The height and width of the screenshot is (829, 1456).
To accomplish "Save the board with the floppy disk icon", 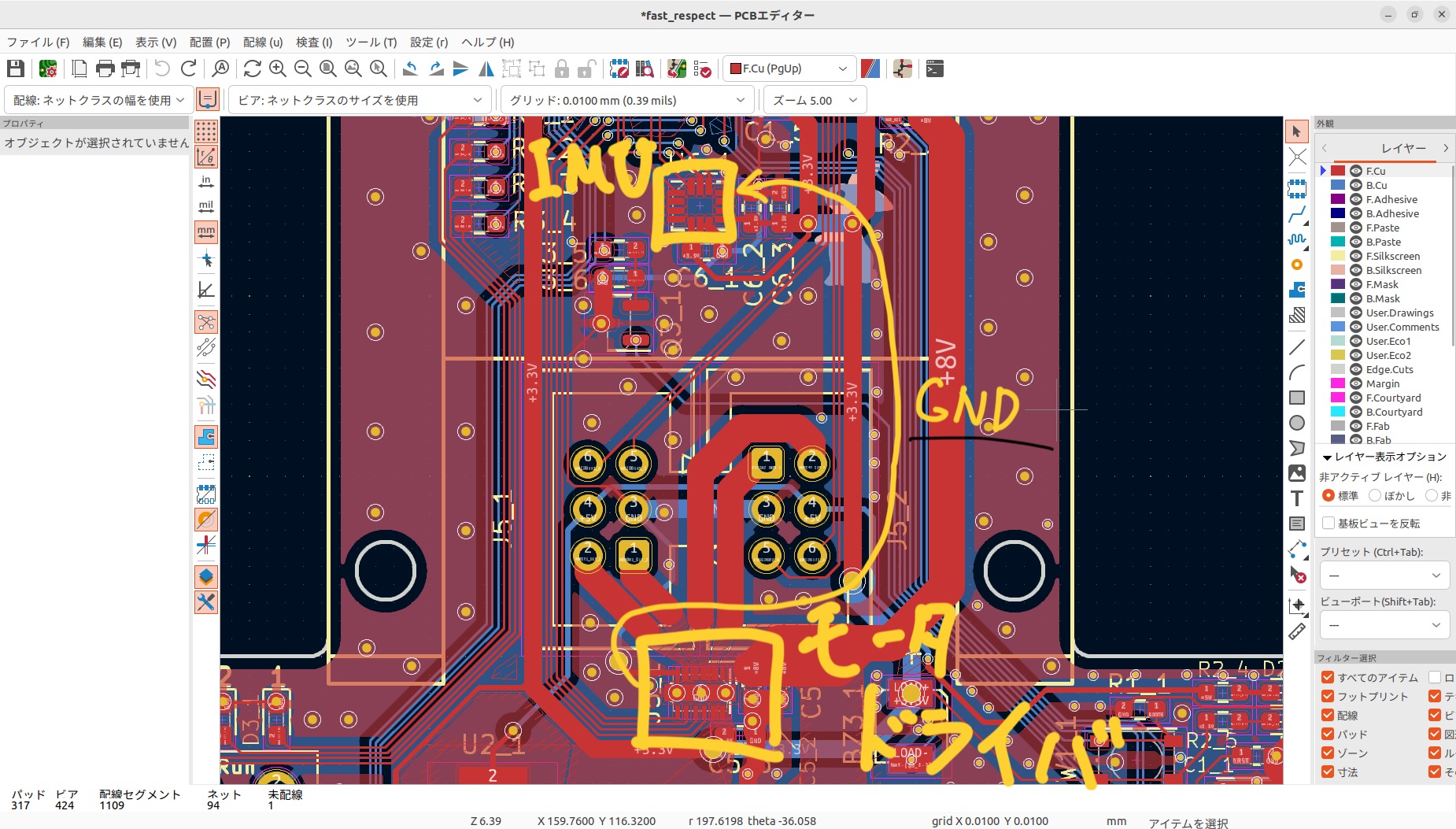I will point(16,69).
